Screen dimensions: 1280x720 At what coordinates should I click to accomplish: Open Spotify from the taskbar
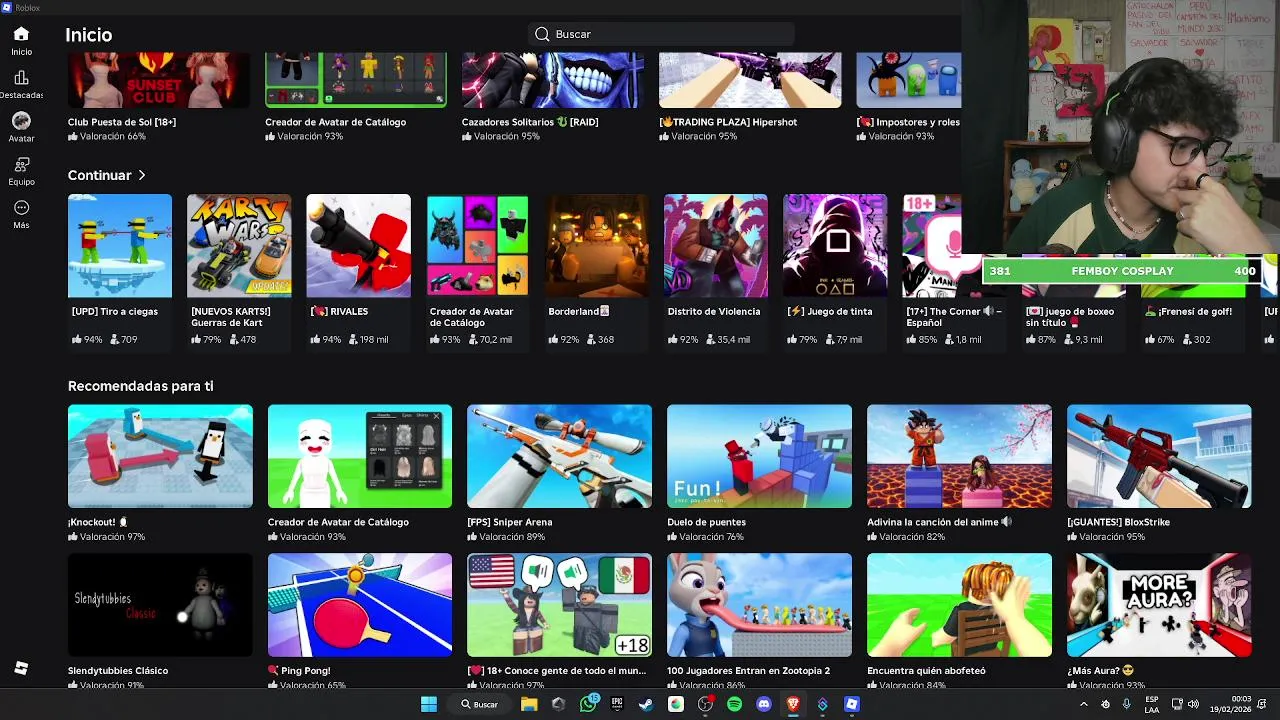point(735,704)
